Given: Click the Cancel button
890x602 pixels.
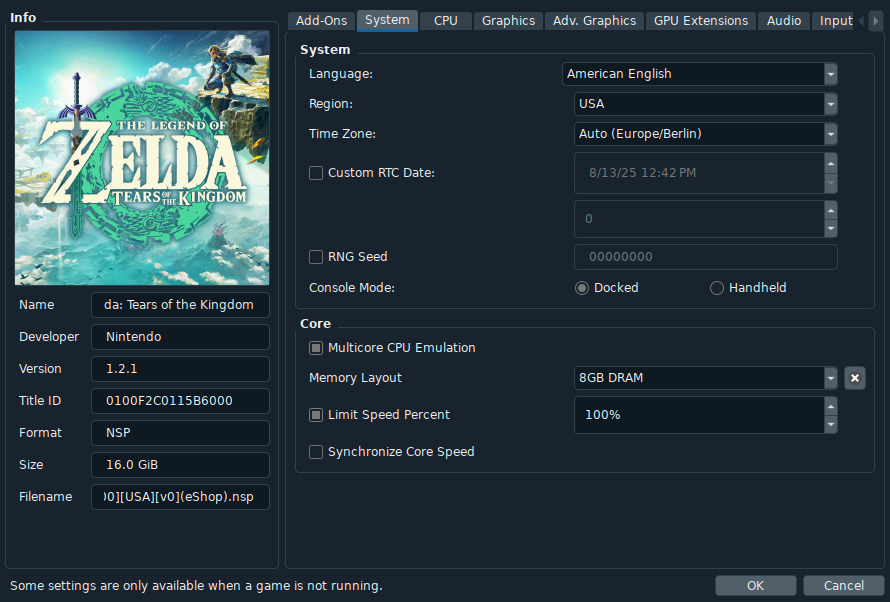Looking at the screenshot, I should 843,586.
